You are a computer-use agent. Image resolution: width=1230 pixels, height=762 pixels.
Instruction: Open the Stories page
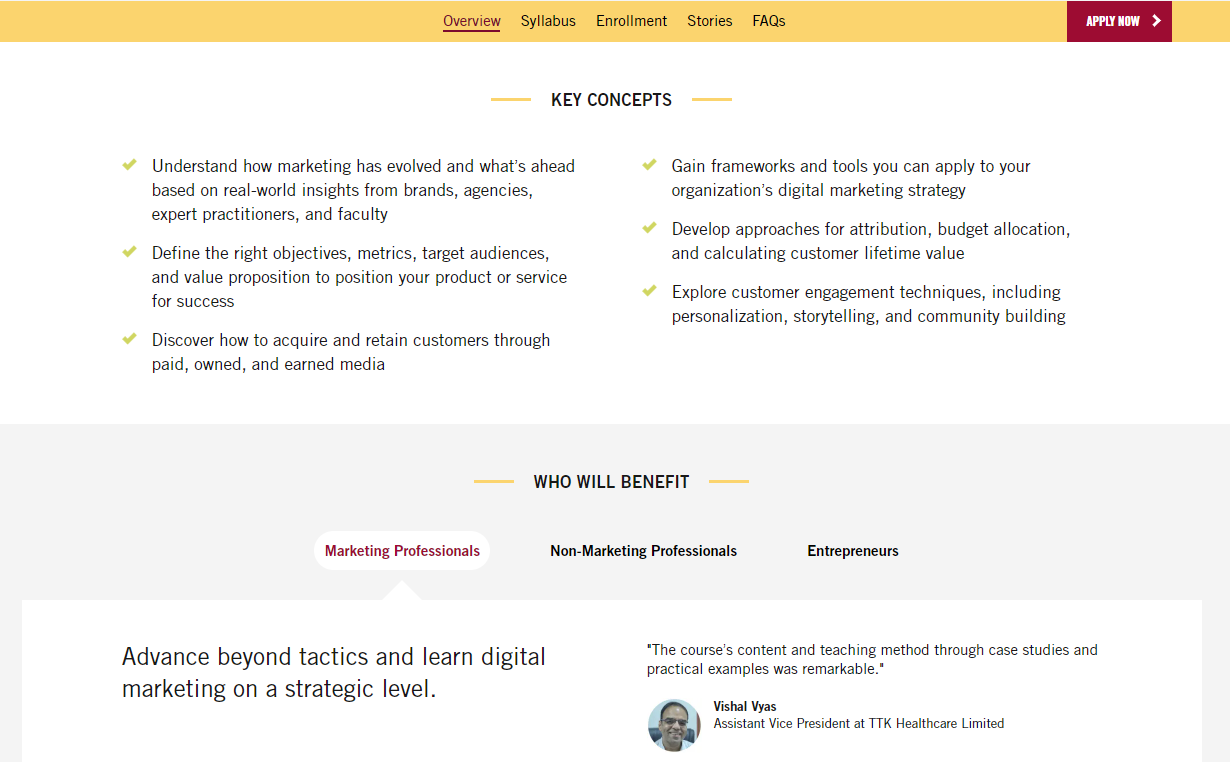pyautogui.click(x=709, y=20)
